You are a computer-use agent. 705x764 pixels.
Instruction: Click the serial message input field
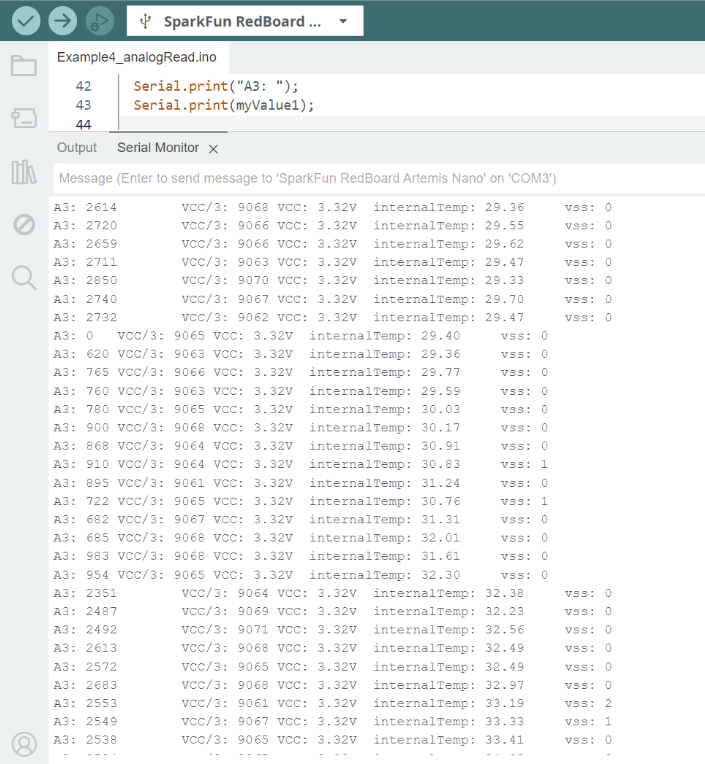379,178
